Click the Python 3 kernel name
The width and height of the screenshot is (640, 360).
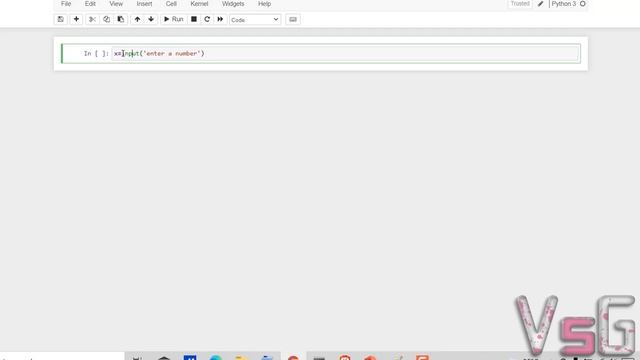point(563,4)
